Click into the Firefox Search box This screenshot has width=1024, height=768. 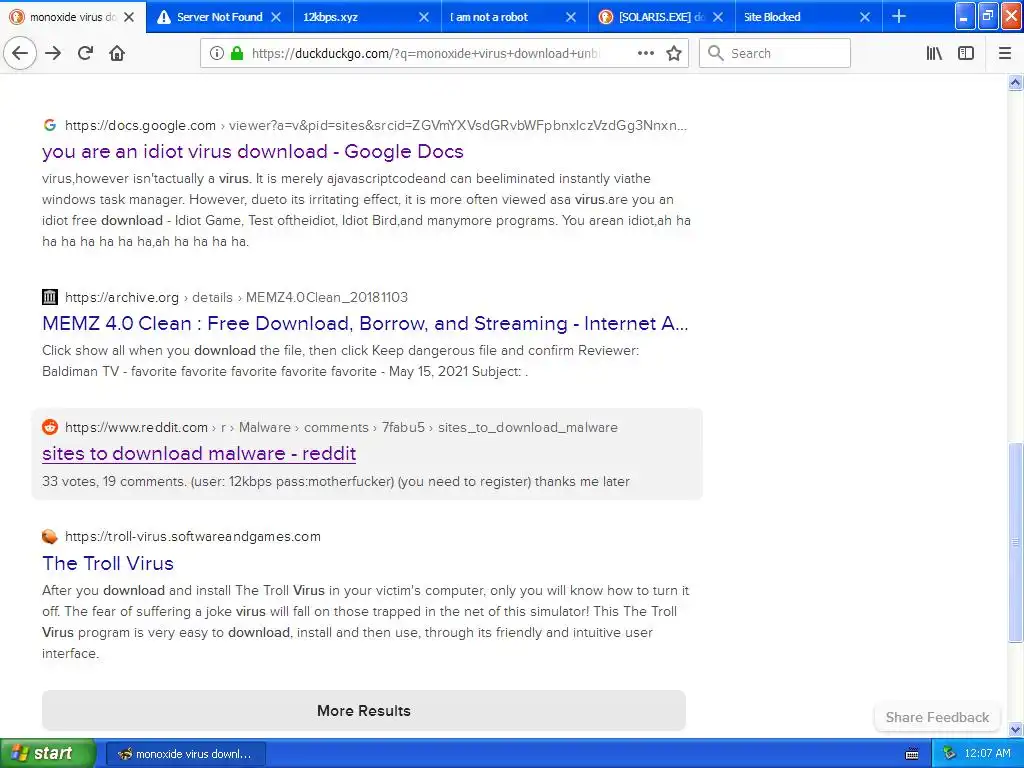(x=775, y=53)
